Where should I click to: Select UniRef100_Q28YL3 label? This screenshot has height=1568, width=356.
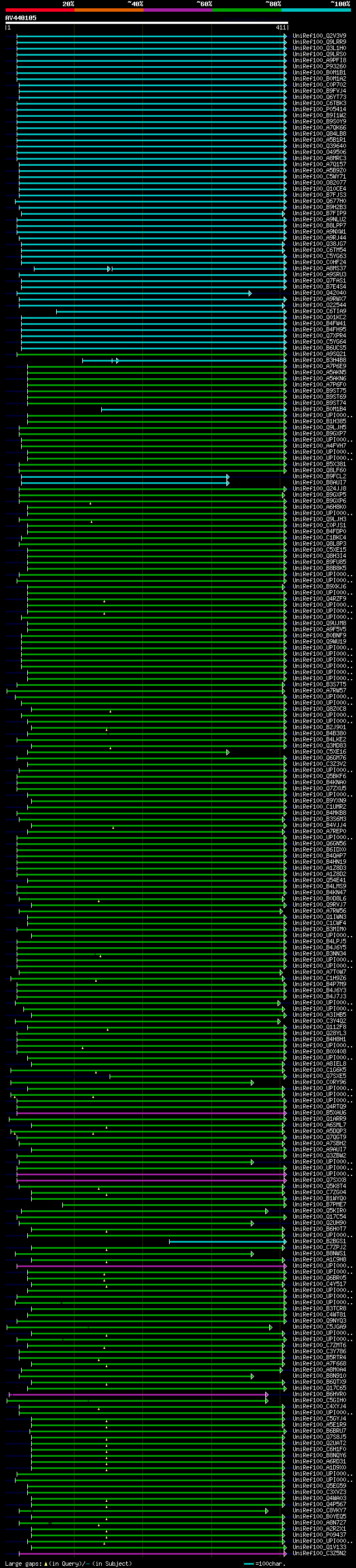319,1033
